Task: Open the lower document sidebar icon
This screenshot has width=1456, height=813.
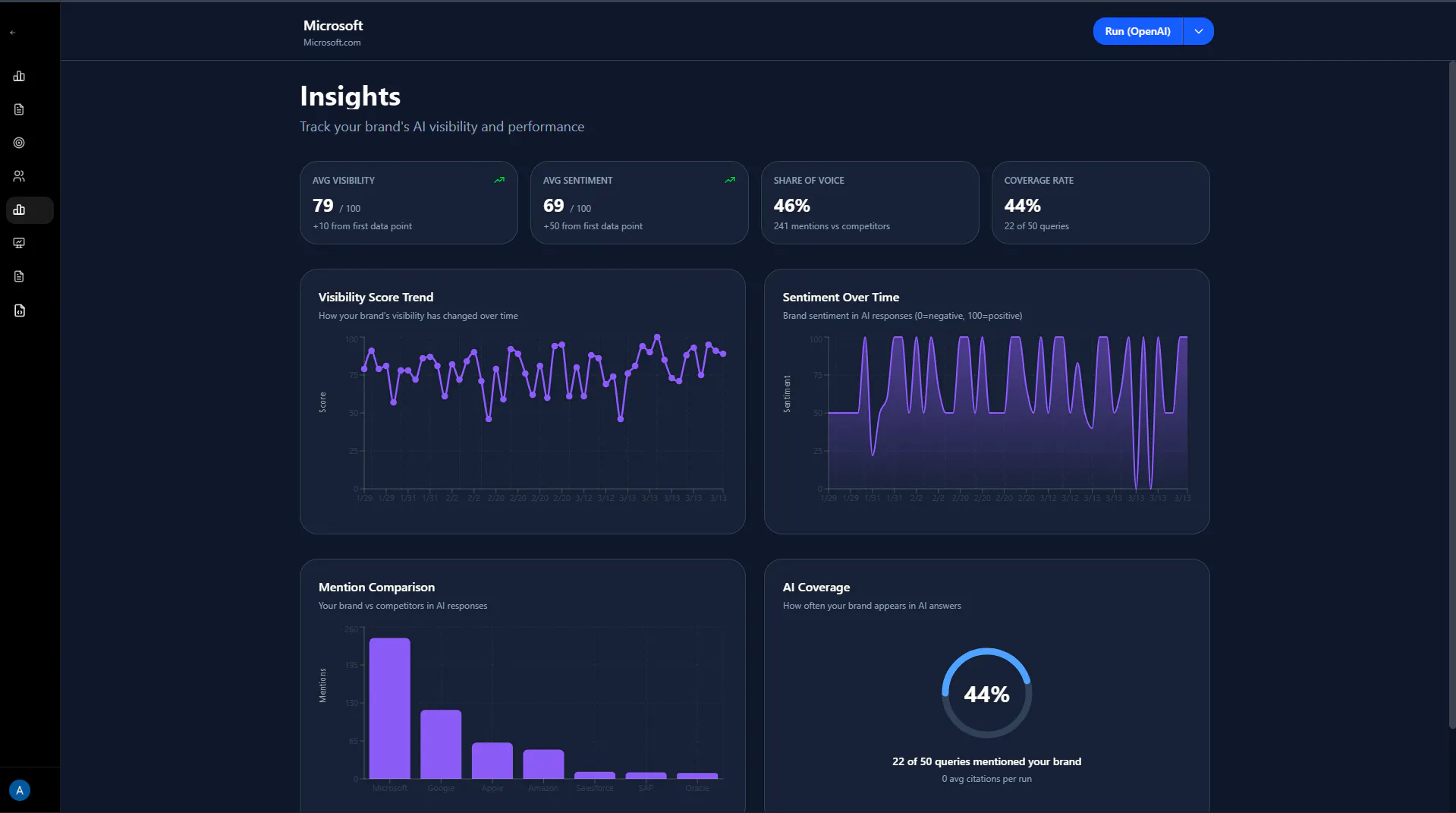Action: coord(19,276)
